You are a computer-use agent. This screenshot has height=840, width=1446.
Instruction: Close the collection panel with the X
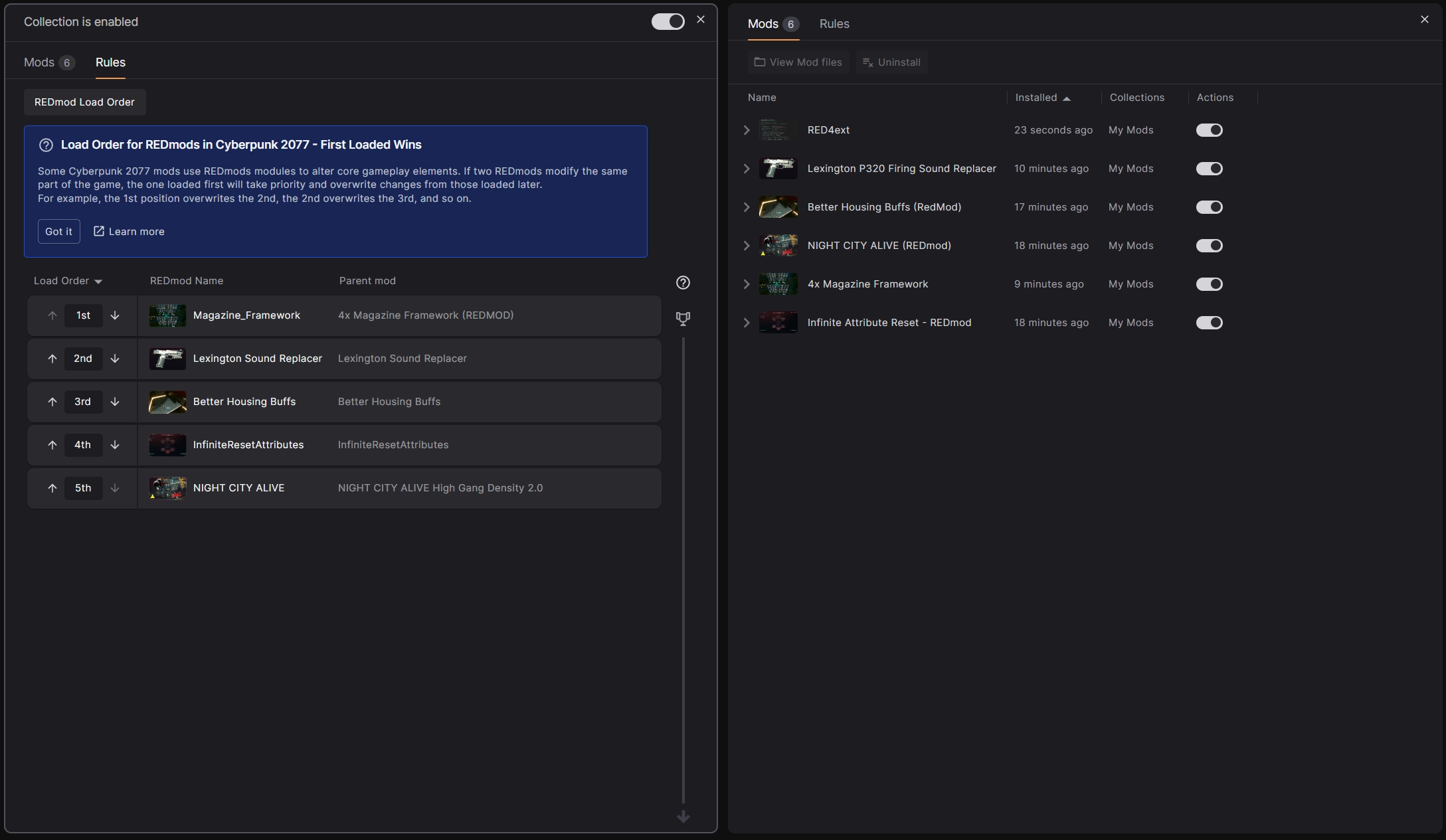701,20
